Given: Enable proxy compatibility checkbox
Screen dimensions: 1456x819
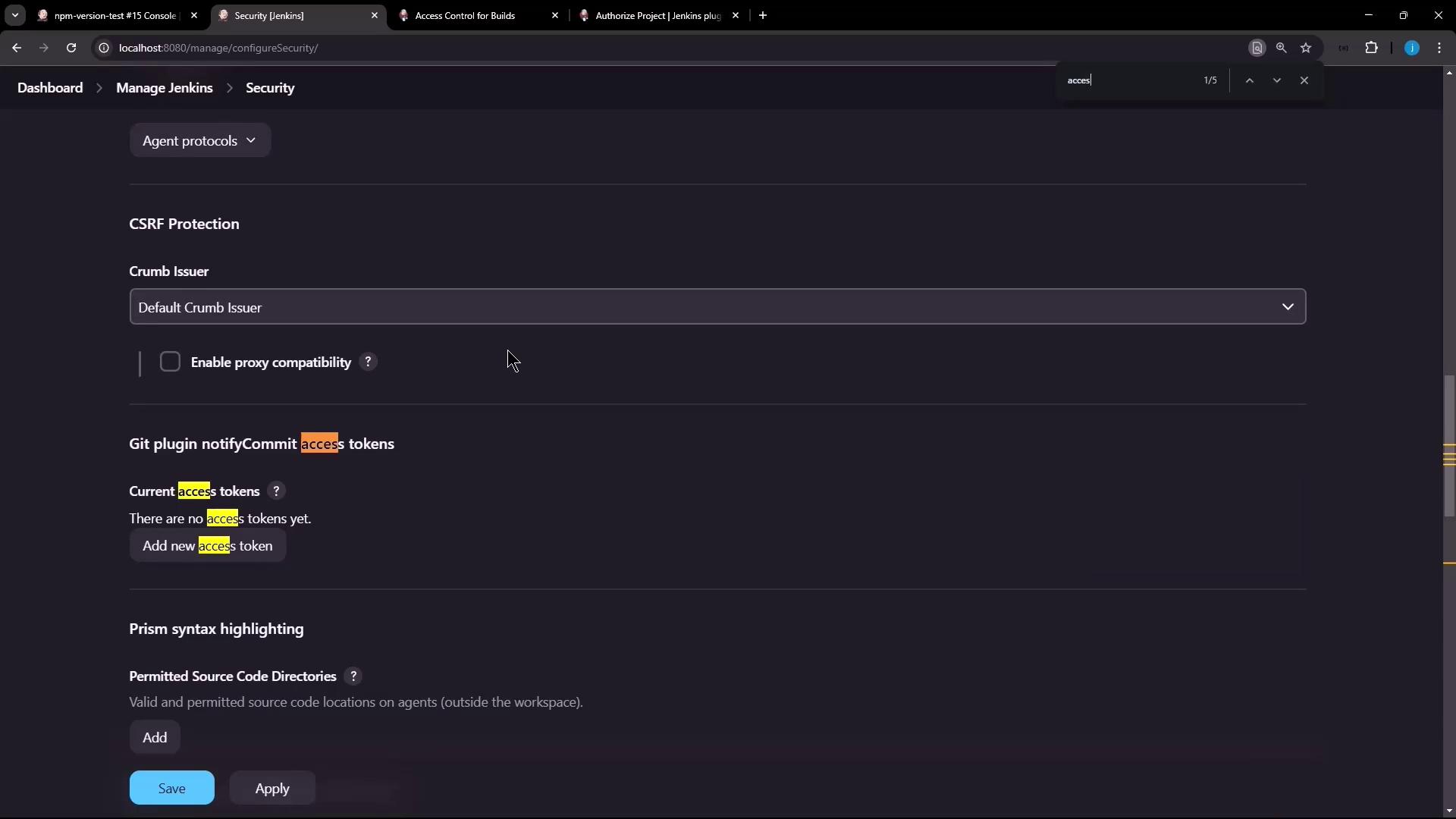Looking at the screenshot, I should [x=170, y=362].
